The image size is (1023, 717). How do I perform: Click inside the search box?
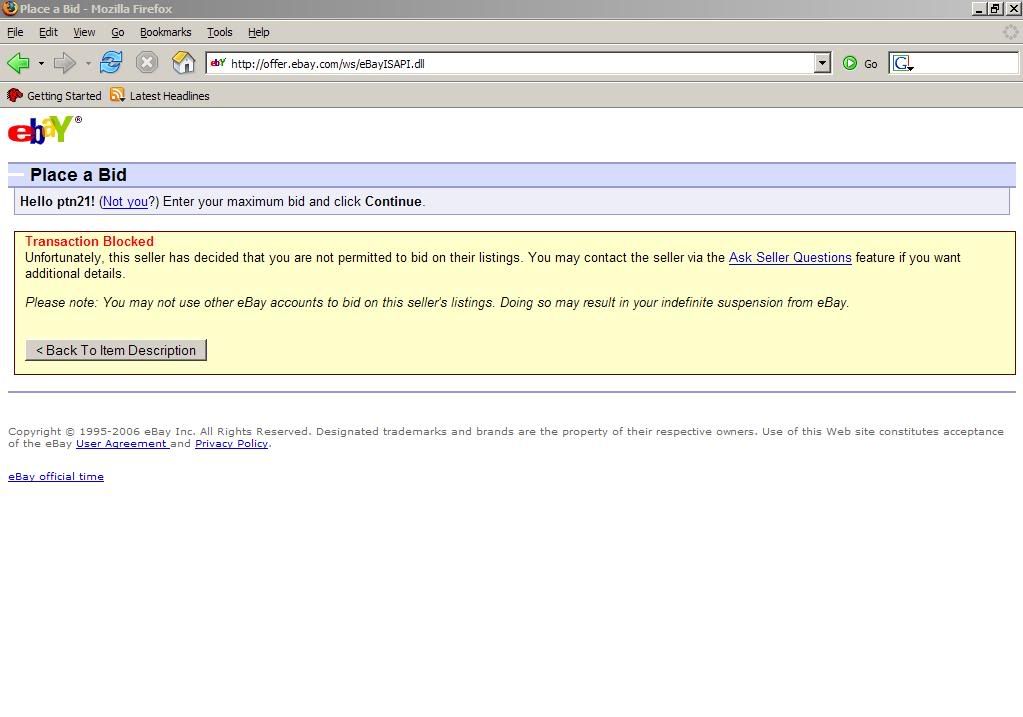(966, 63)
